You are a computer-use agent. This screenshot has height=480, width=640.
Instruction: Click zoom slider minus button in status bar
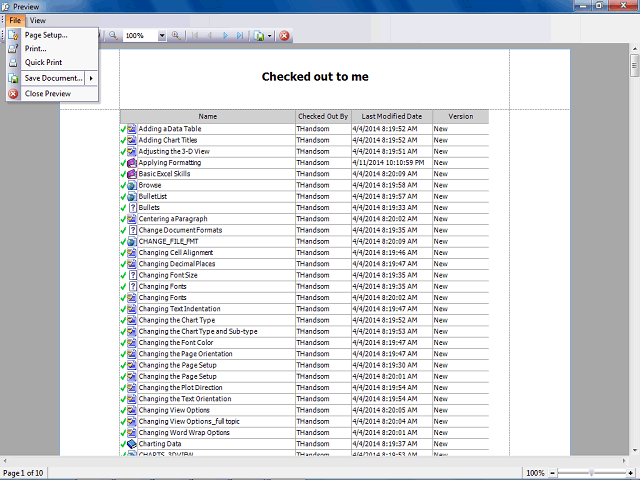[552, 473]
